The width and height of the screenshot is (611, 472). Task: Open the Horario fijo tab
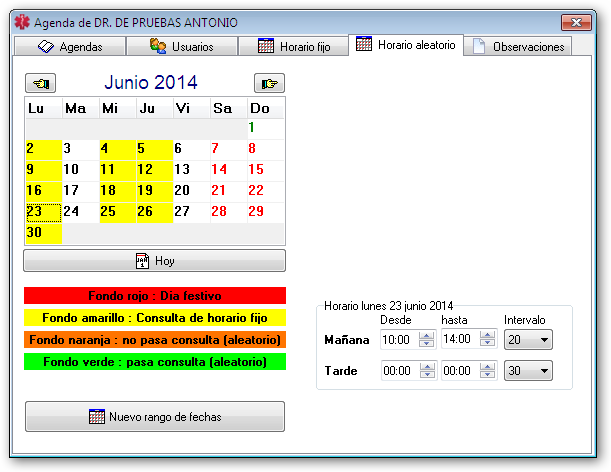(294, 46)
